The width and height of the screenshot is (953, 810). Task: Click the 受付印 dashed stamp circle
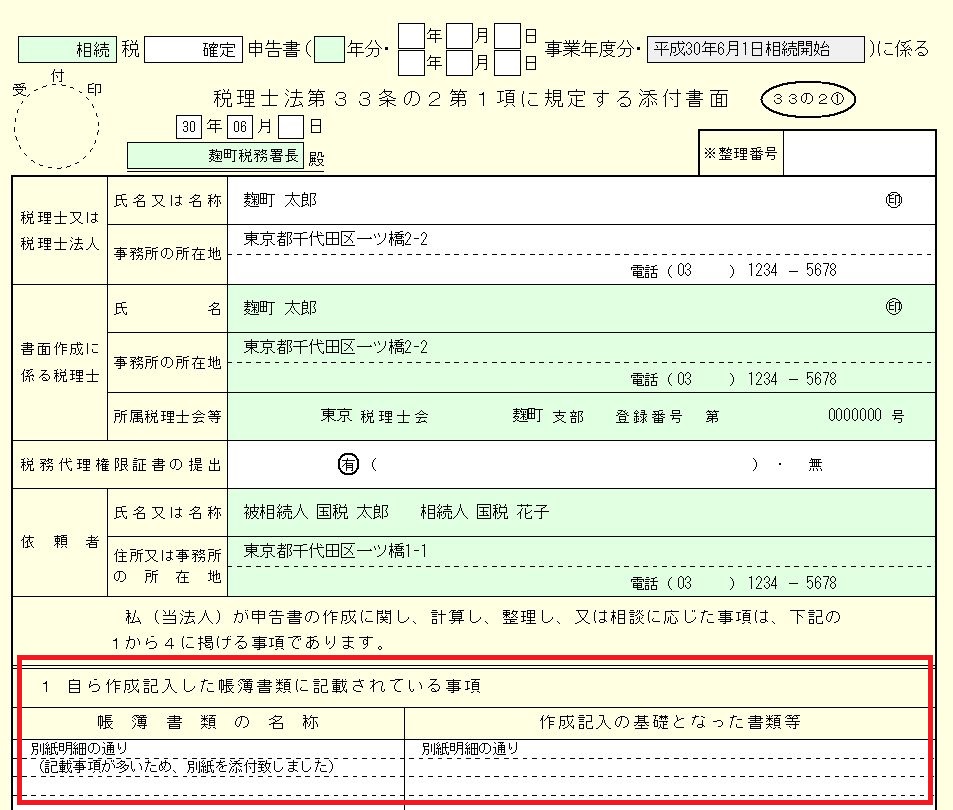(57, 126)
